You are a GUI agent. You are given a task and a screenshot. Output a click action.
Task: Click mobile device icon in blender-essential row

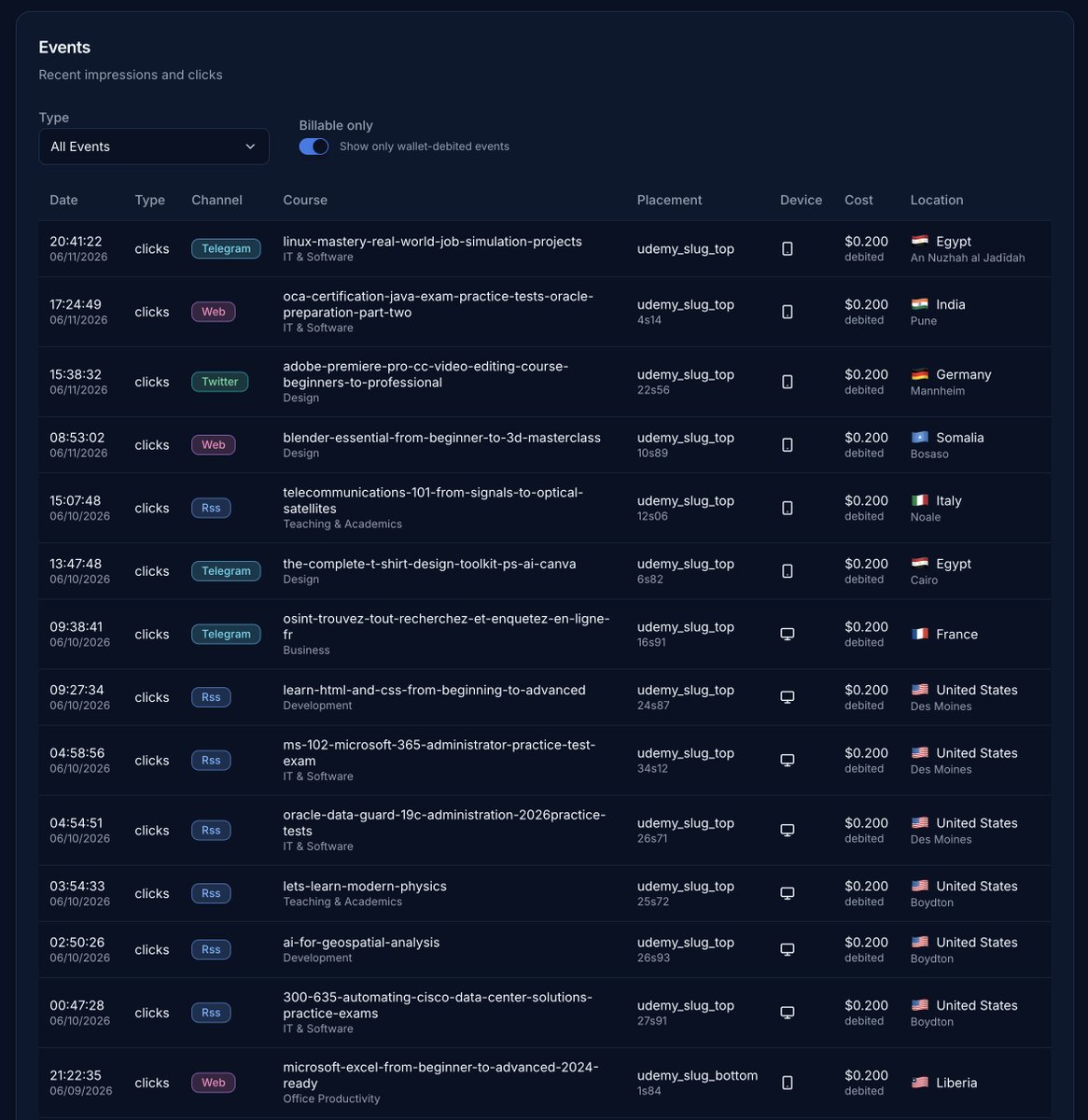(788, 445)
